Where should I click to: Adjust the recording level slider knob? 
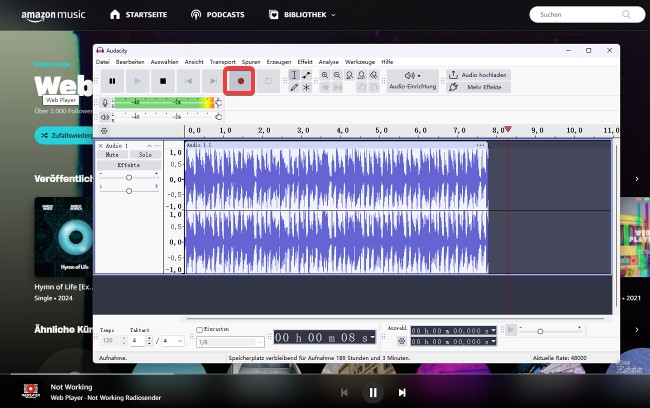(218, 102)
